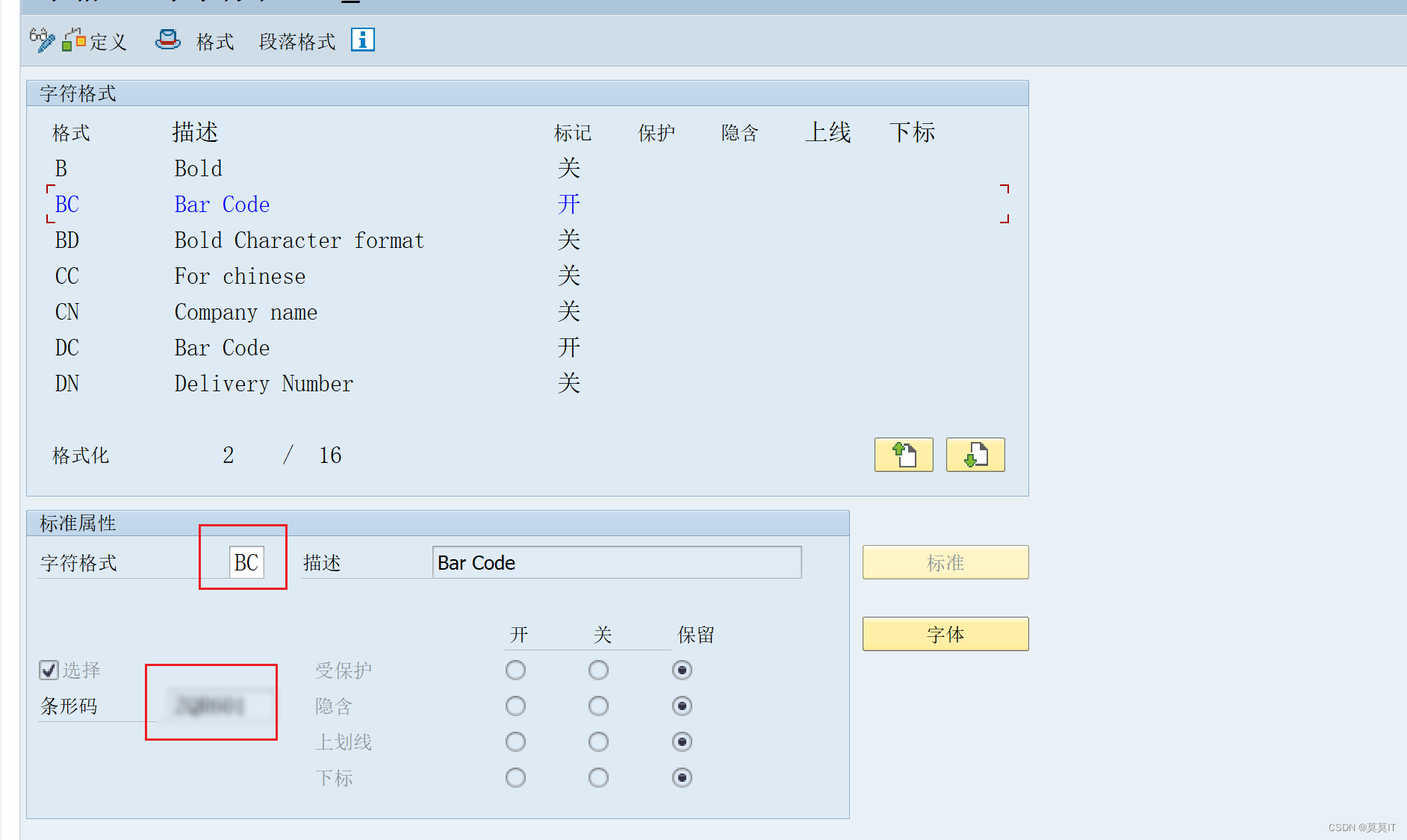The width and height of the screenshot is (1407, 840).
Task: Click 'For chinese' description
Action: (x=240, y=276)
